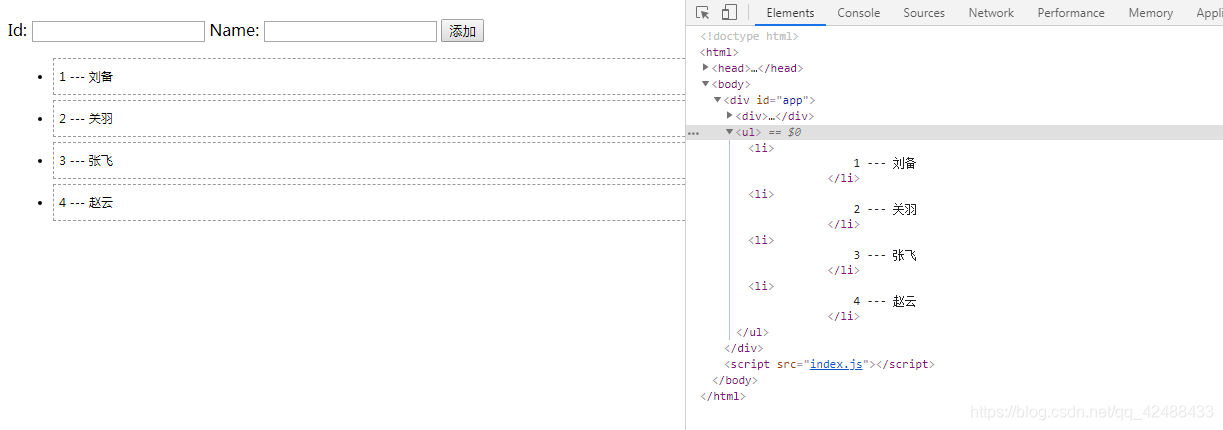
Task: Click the 'Id:' label text
Action: click(x=17, y=31)
